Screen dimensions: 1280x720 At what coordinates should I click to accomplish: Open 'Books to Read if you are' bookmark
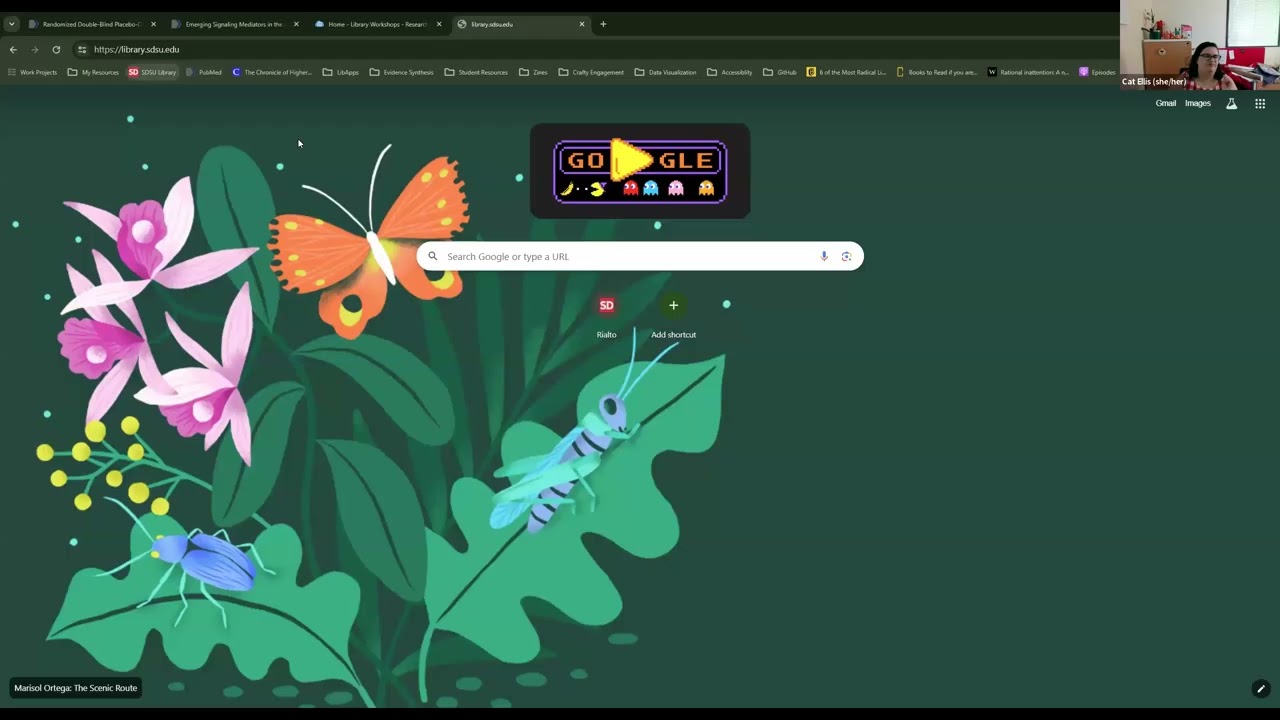pos(937,72)
